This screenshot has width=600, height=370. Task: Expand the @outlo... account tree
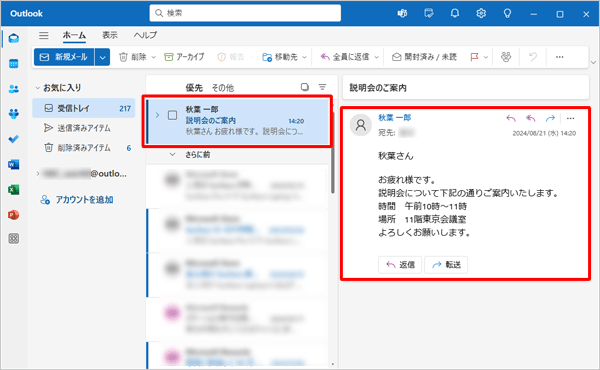(x=38, y=174)
